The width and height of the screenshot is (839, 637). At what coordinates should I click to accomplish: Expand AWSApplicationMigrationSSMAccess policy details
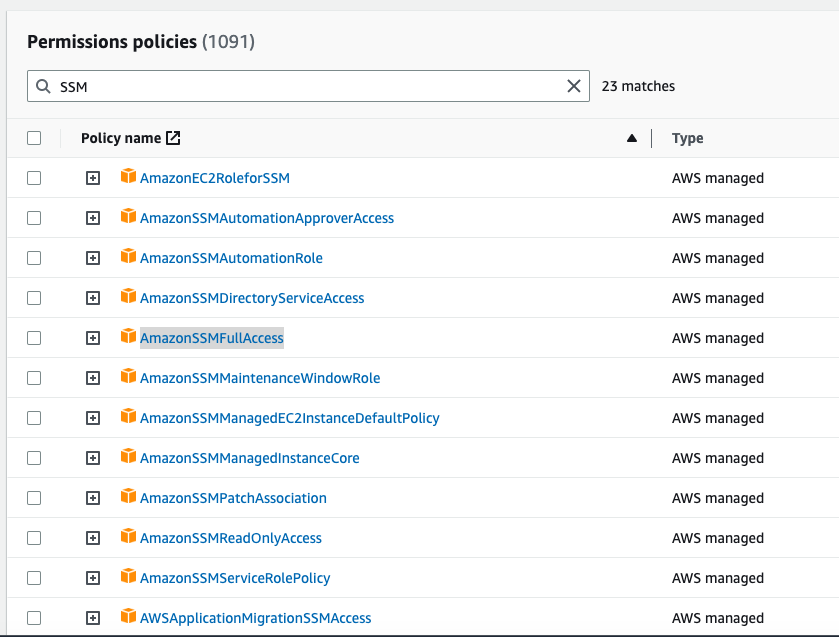[x=93, y=618]
